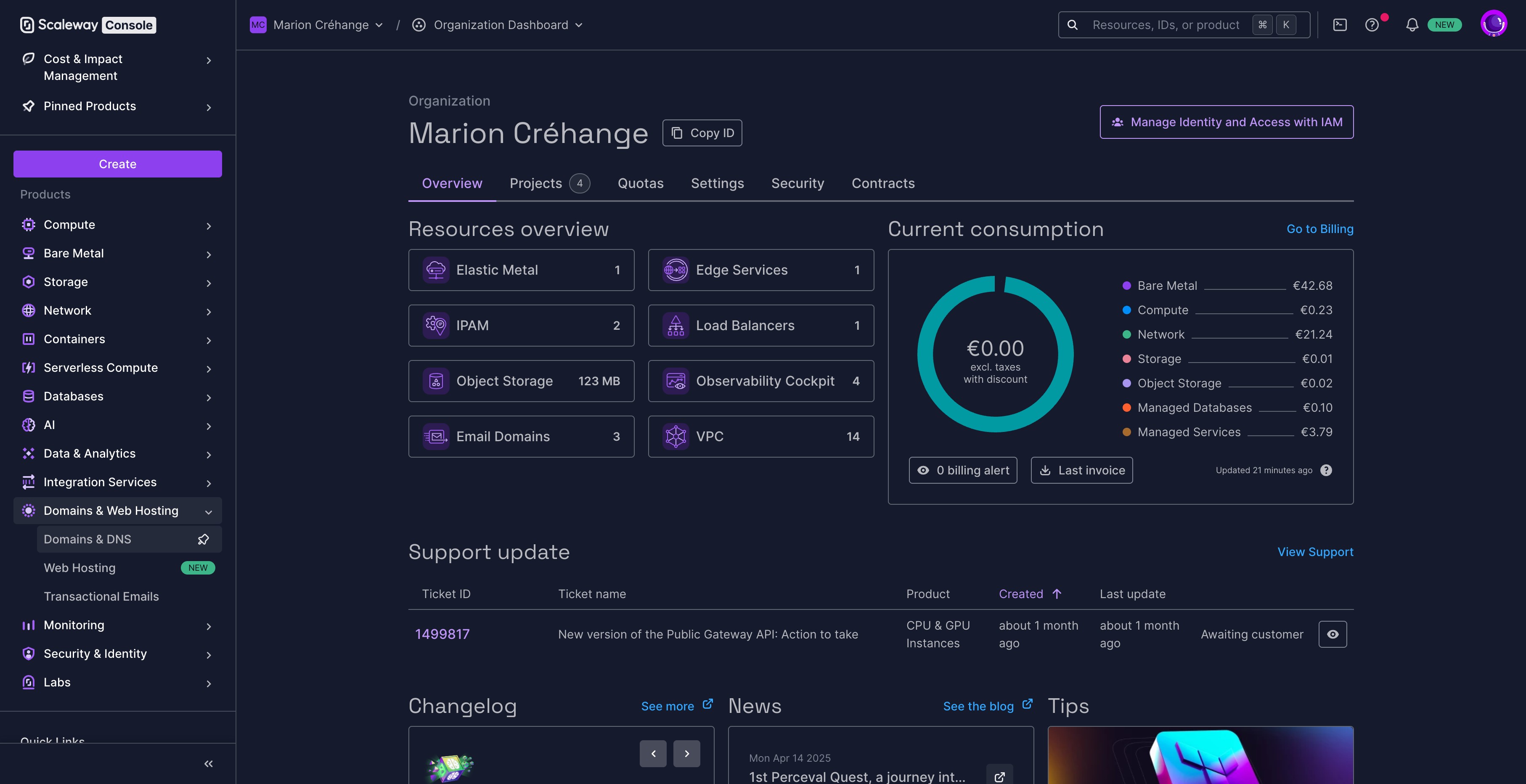Open the consumption update info icon
The width and height of the screenshot is (1526, 784).
[1326, 470]
